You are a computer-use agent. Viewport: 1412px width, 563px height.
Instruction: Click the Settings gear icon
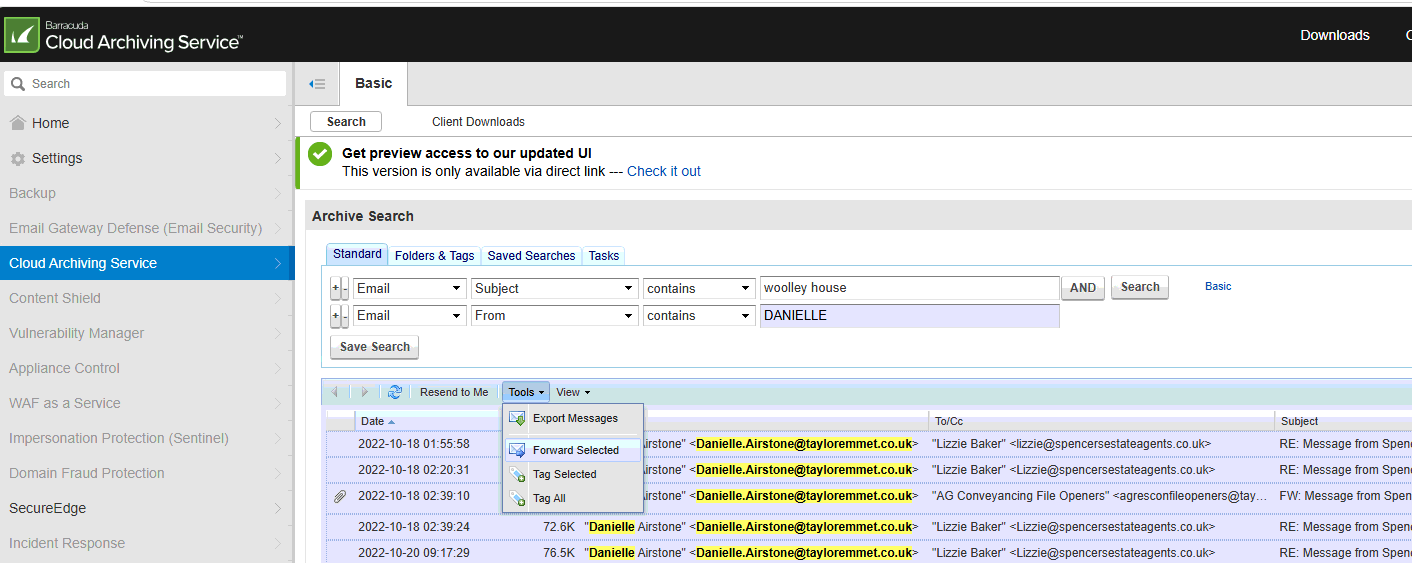17,158
